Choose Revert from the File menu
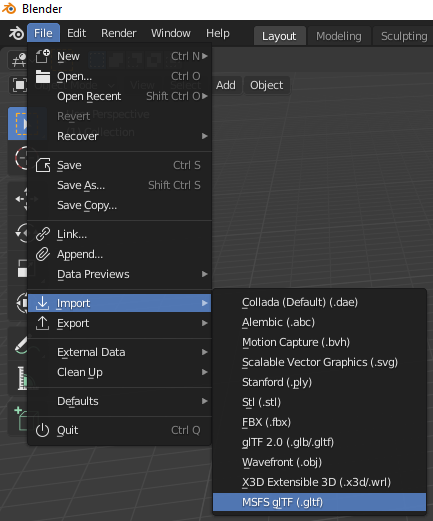The height and width of the screenshot is (521, 433). pyautogui.click(x=120, y=116)
